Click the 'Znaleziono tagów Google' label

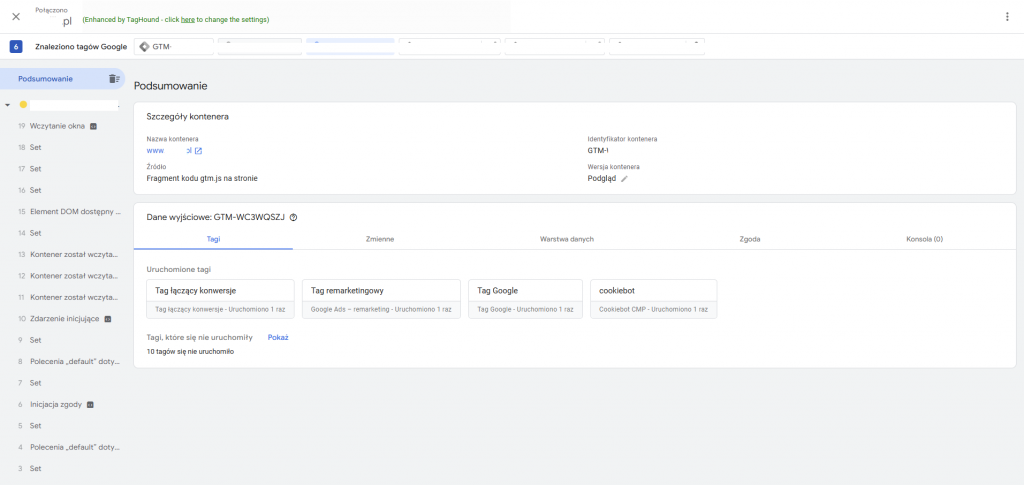(x=81, y=46)
